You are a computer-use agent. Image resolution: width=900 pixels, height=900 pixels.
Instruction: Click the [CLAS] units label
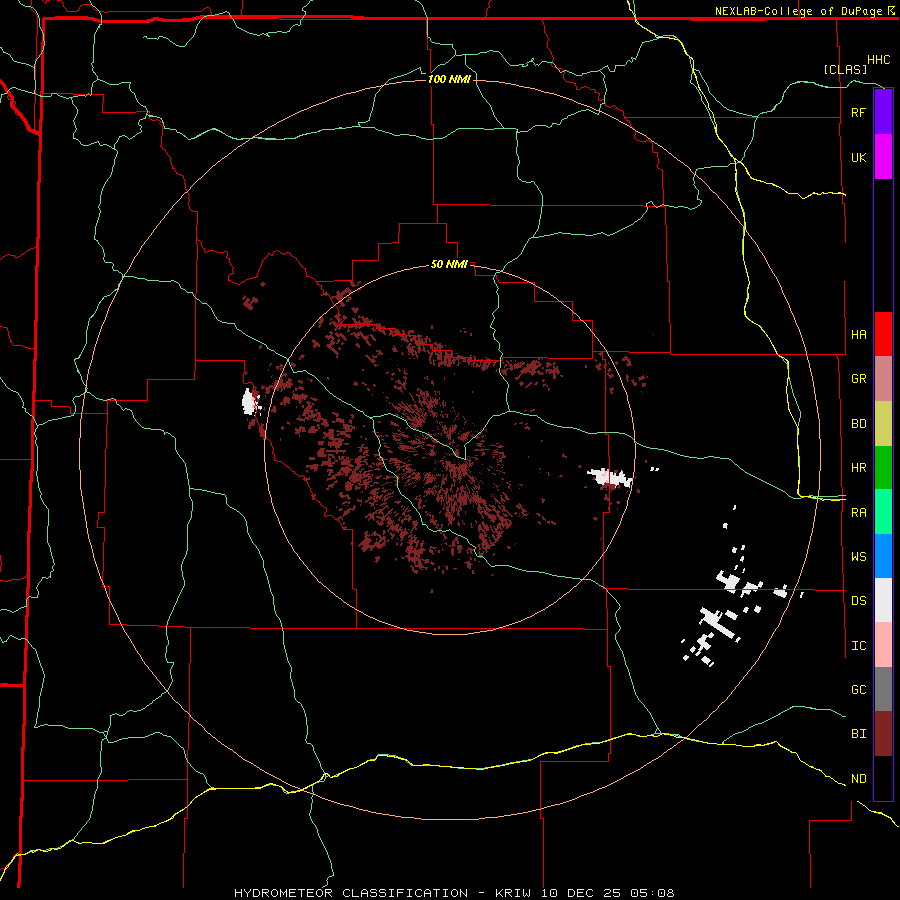click(845, 69)
